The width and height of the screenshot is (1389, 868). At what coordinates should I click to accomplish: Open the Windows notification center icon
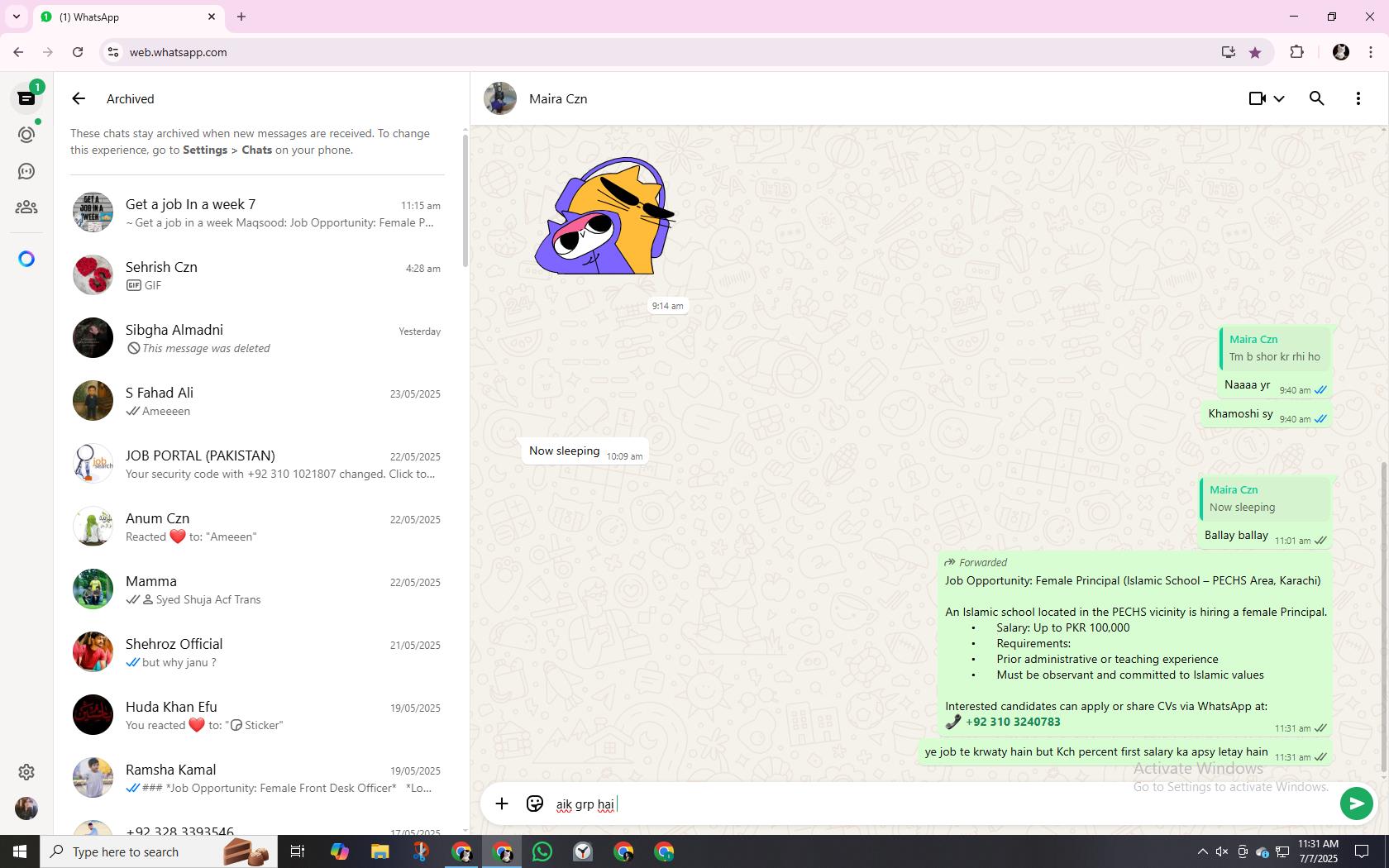point(1361,851)
